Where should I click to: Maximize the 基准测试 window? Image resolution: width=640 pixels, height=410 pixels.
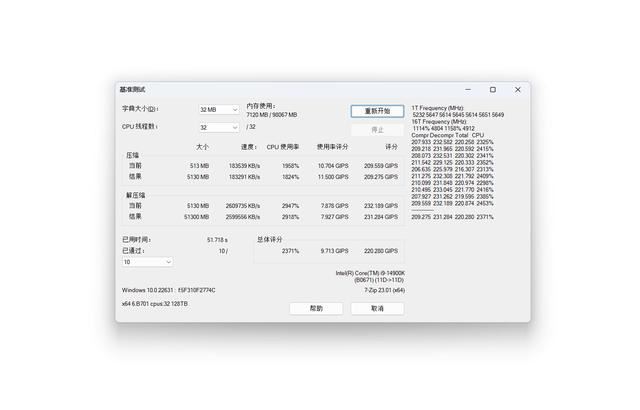coord(493,89)
